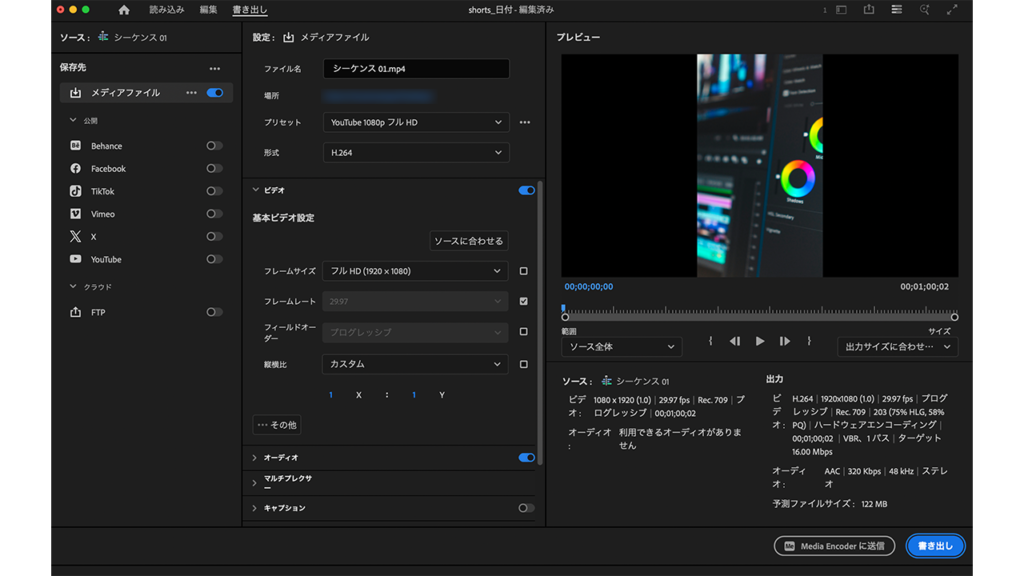Click the ソースに合わせる button
Viewport: 1024px width, 576px height.
tap(469, 241)
